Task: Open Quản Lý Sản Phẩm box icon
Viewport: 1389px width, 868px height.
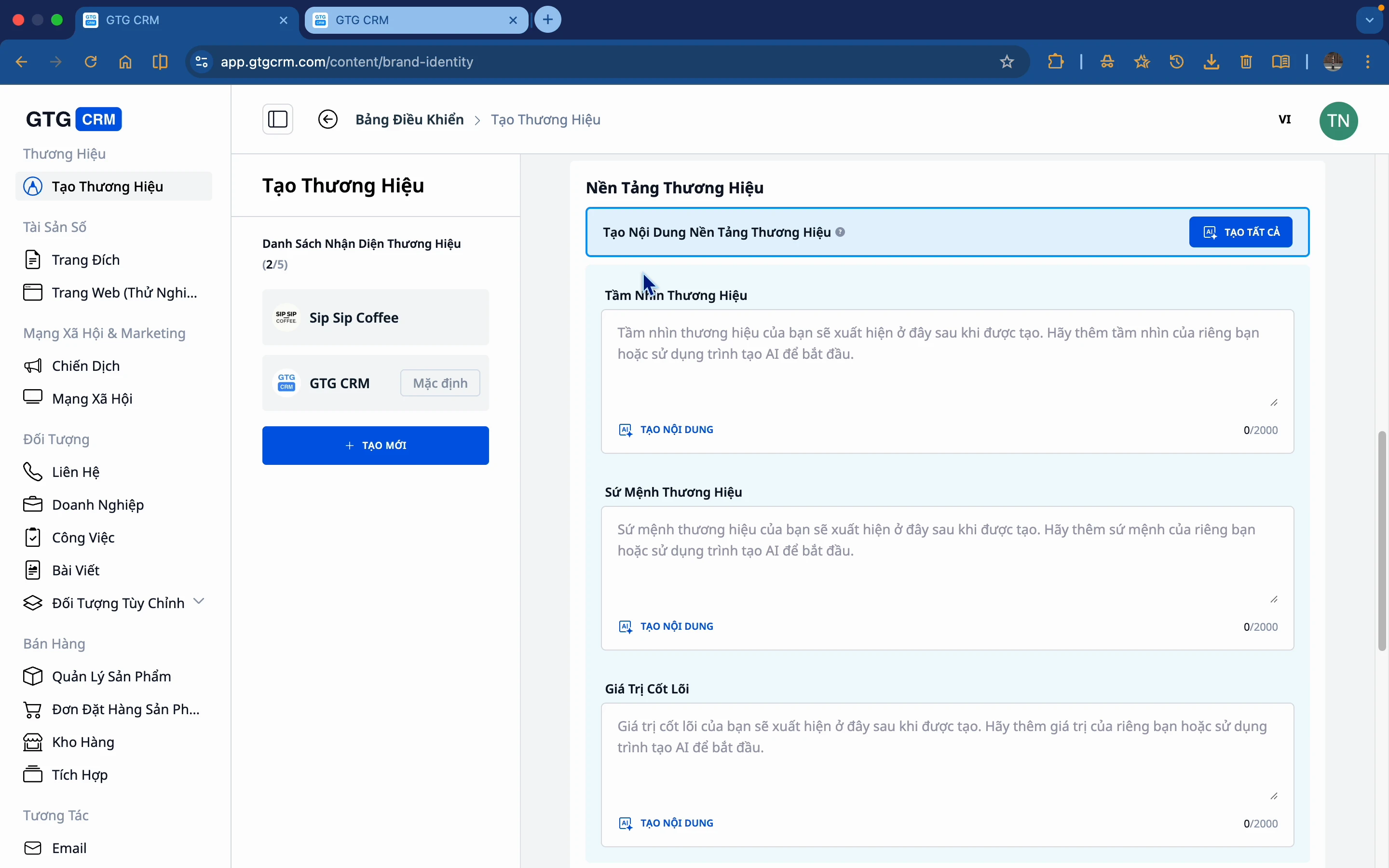Action: pos(33,676)
